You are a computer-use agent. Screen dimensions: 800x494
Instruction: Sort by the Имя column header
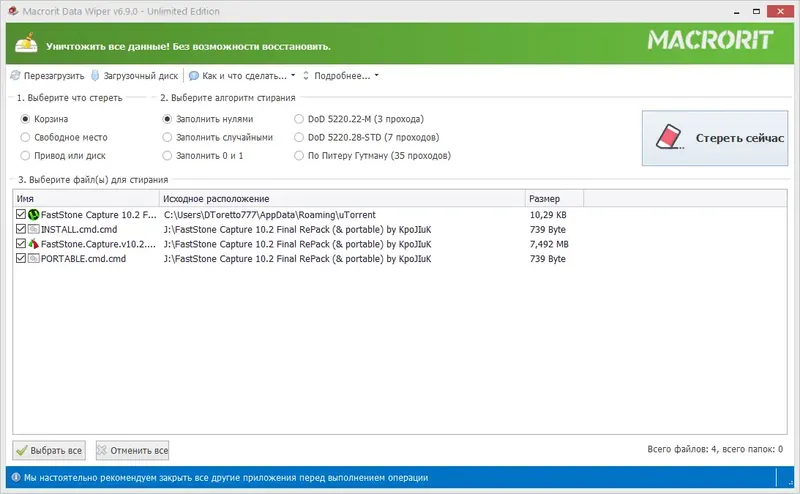(x=86, y=199)
